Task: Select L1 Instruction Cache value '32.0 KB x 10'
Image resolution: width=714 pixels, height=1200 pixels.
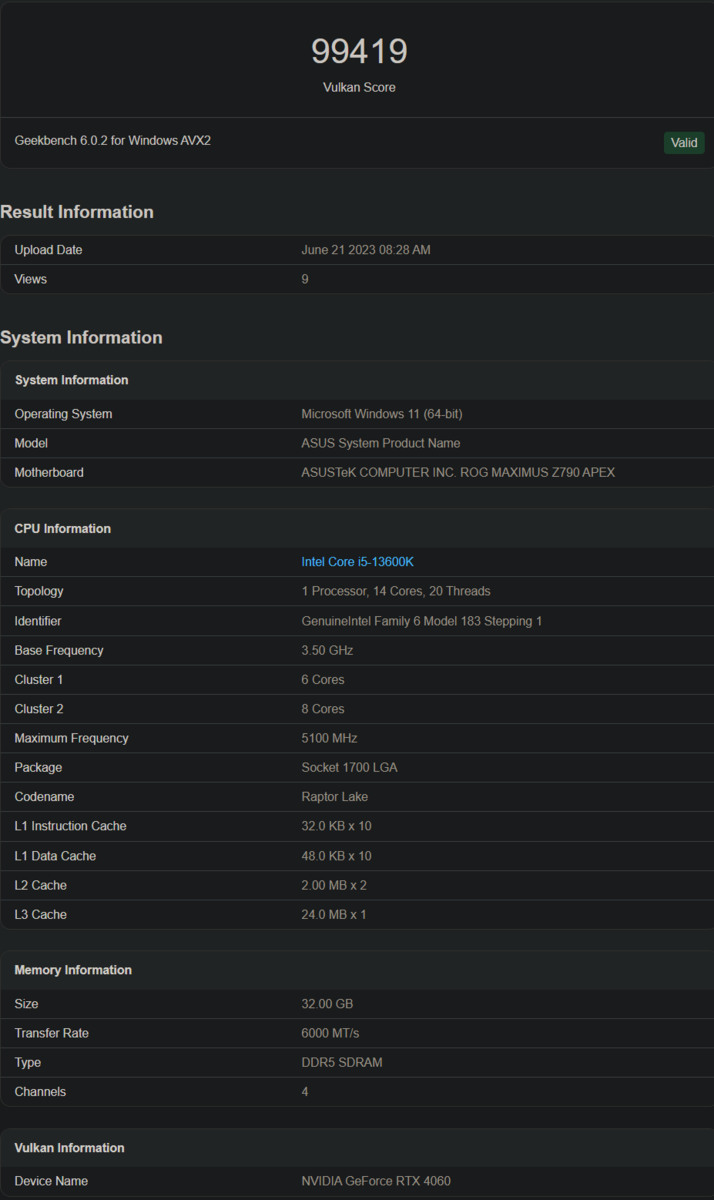Action: tap(336, 826)
